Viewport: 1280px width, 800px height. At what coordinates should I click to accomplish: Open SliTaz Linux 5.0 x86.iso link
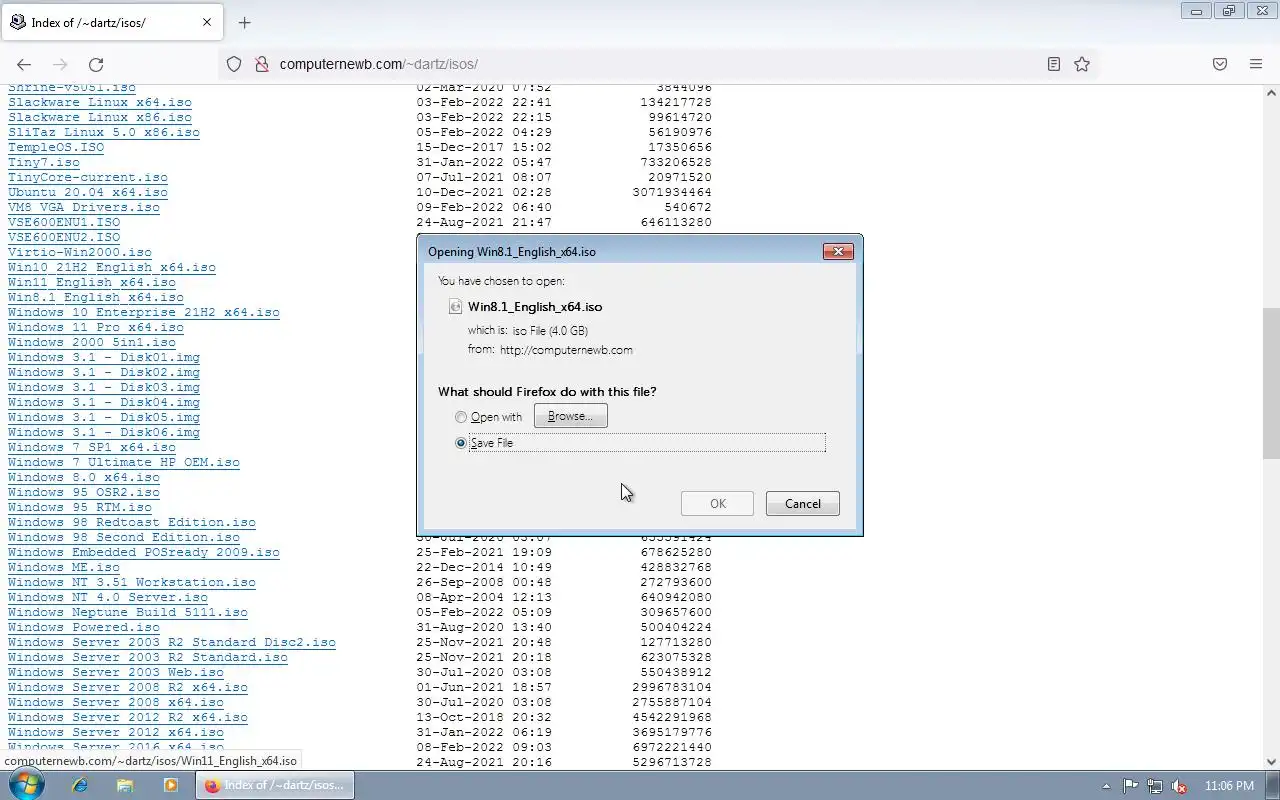click(104, 132)
